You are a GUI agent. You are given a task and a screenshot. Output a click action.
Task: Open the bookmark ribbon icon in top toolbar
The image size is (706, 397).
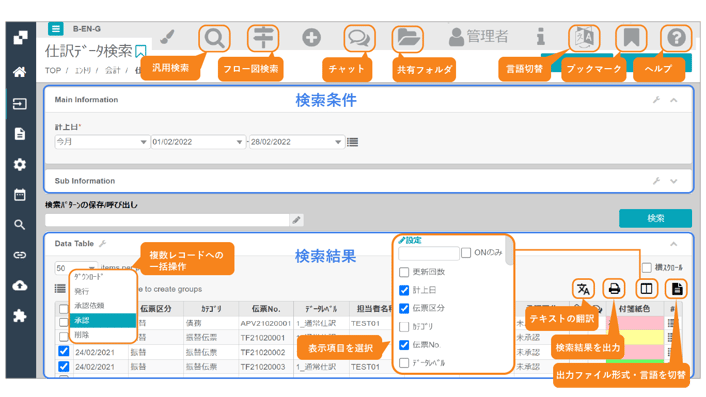[x=631, y=38]
